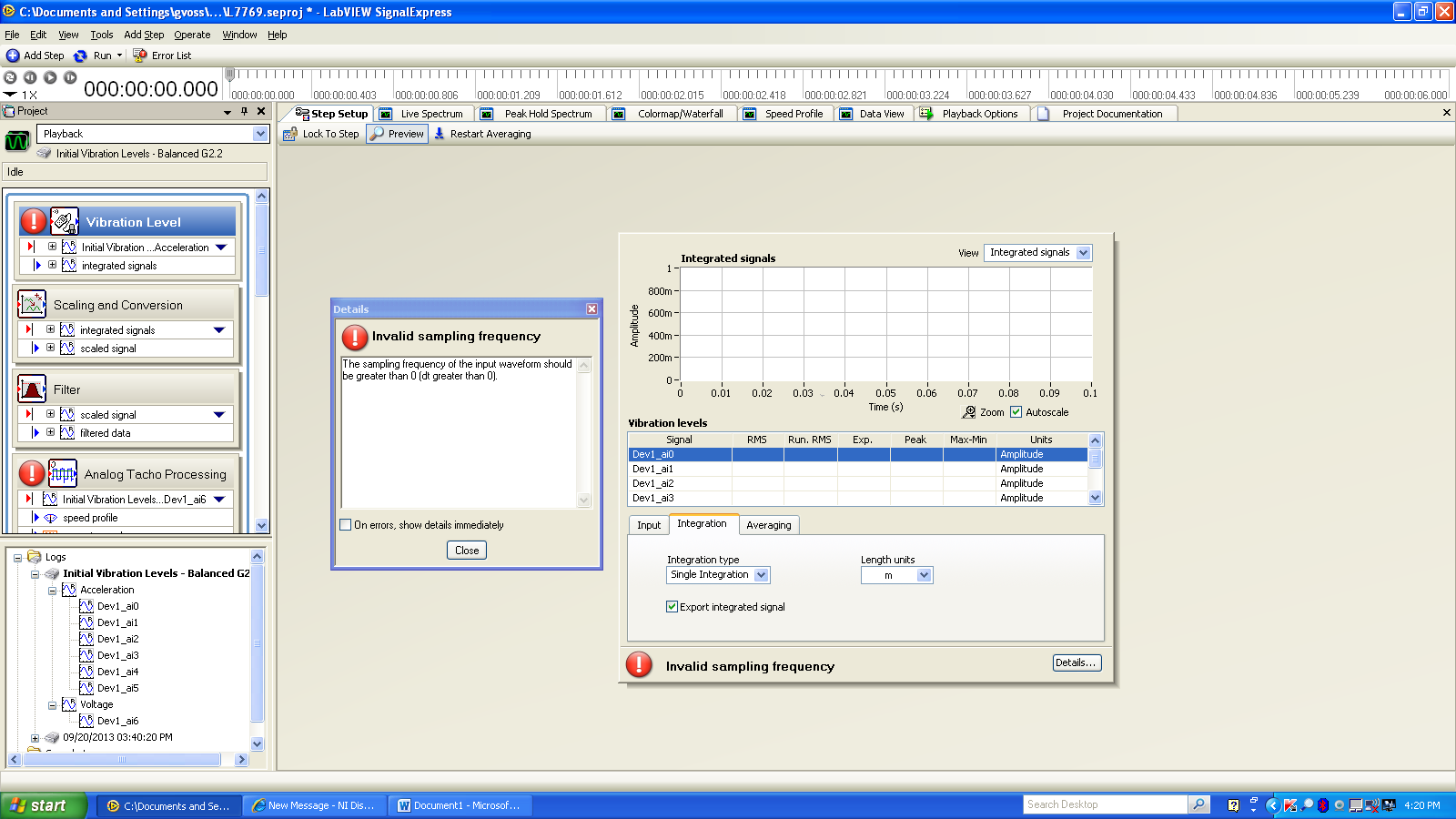Click the Restart Averaging icon

coord(440,134)
